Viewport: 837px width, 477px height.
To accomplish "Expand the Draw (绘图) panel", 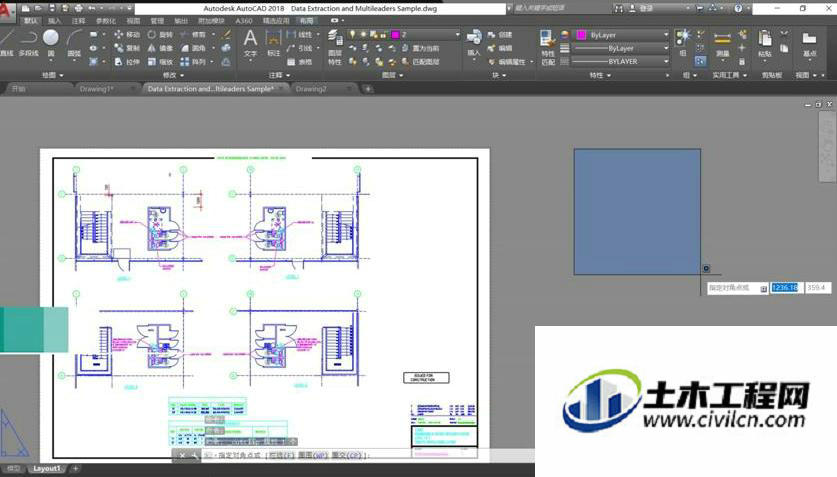I will [52, 75].
